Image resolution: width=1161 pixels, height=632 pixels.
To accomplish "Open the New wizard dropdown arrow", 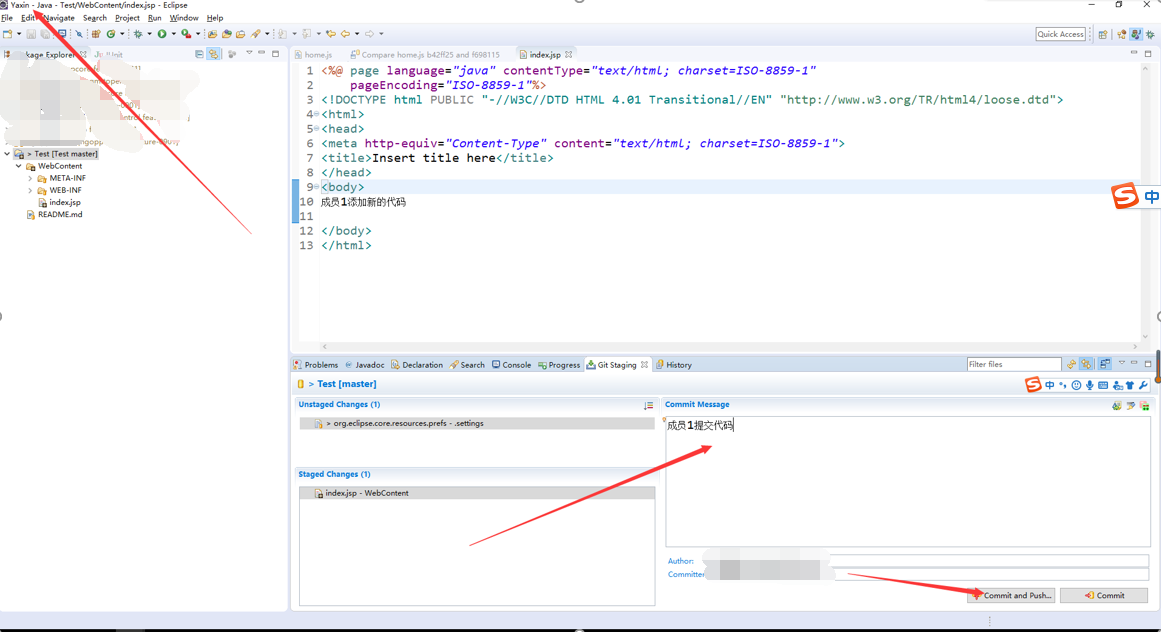I will (19, 34).
